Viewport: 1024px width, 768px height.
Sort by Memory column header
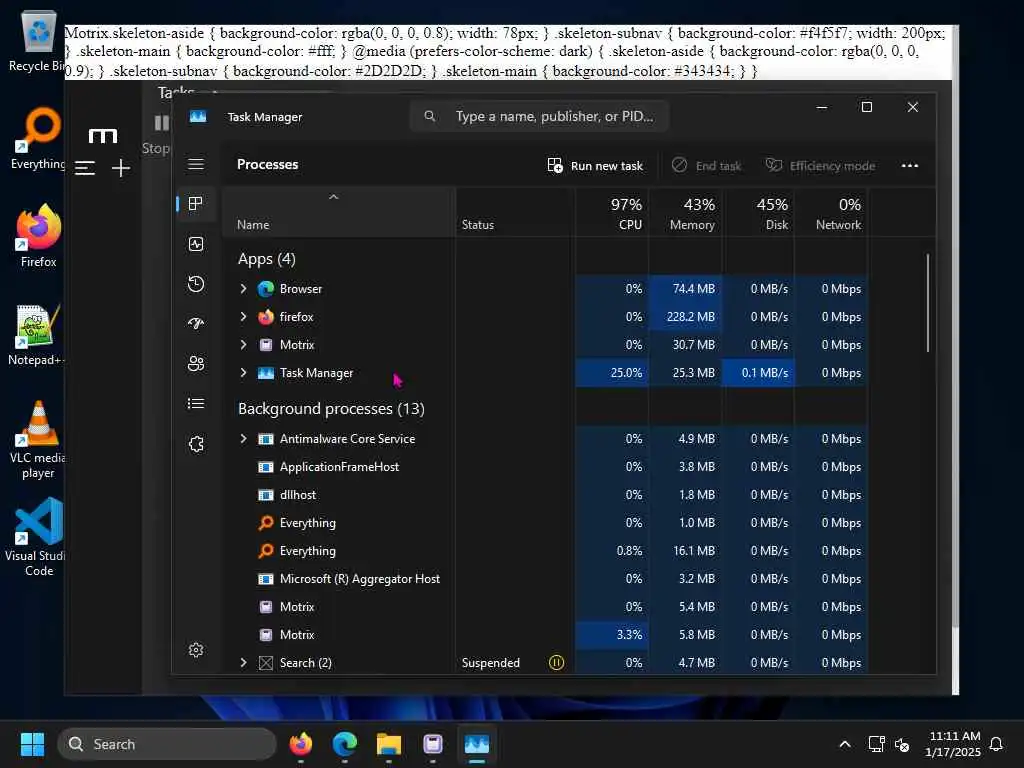[x=685, y=214]
